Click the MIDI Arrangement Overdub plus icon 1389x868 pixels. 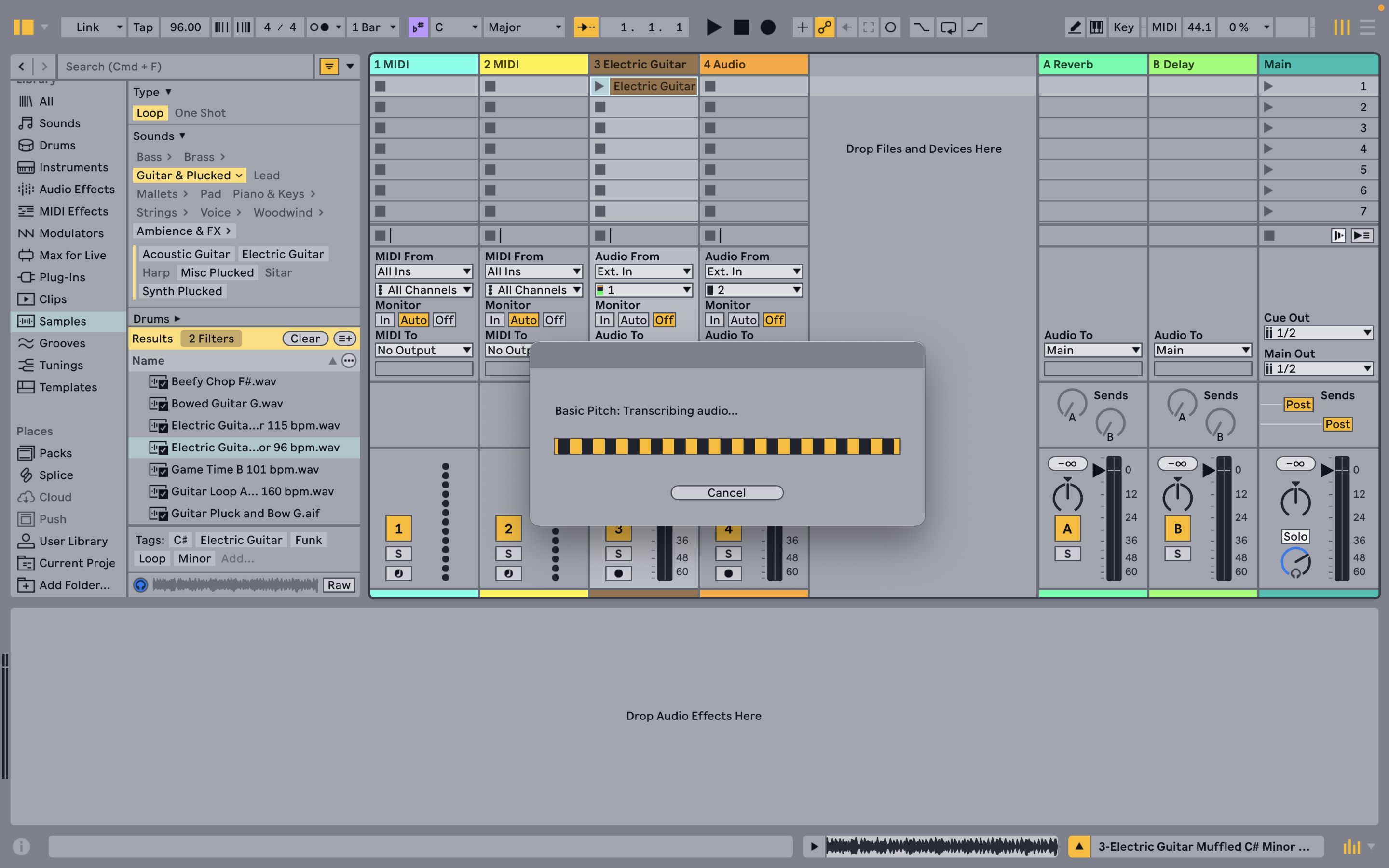tap(803, 27)
